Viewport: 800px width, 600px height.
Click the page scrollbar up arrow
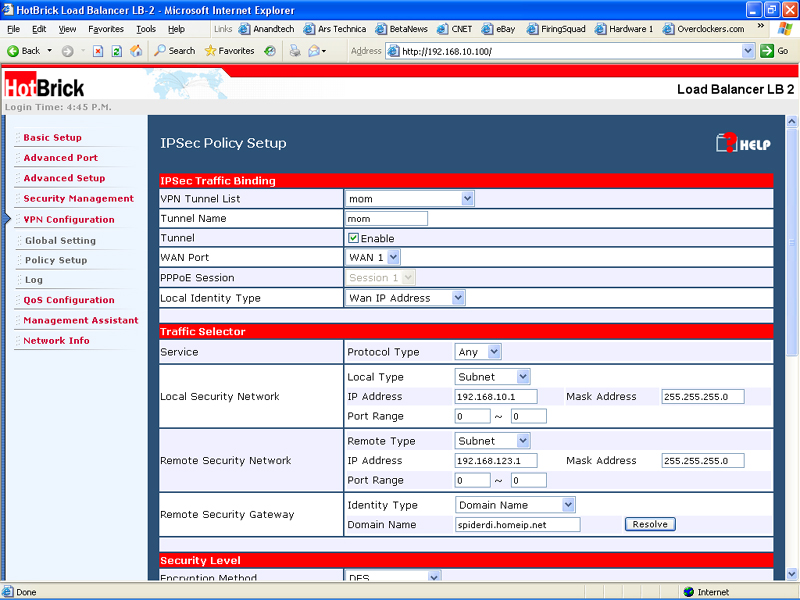tap(792, 121)
